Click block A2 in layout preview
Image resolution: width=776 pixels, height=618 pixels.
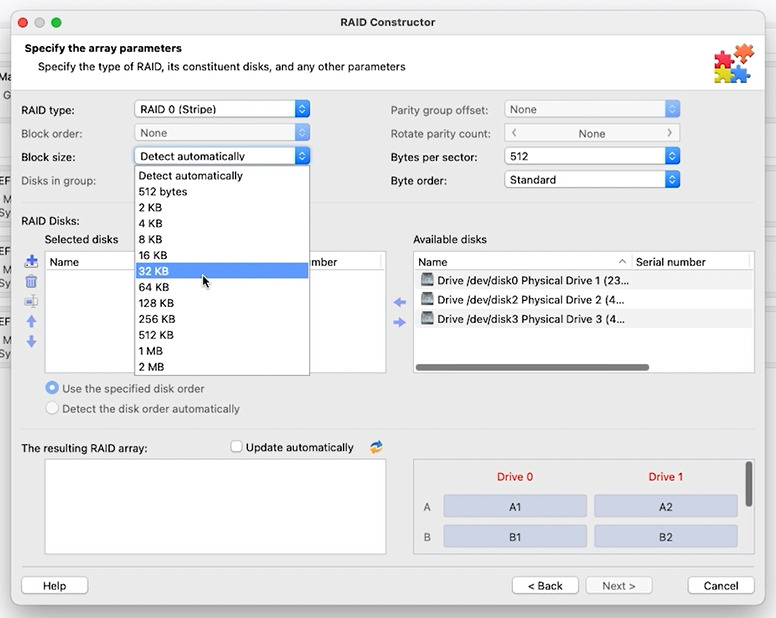666,507
